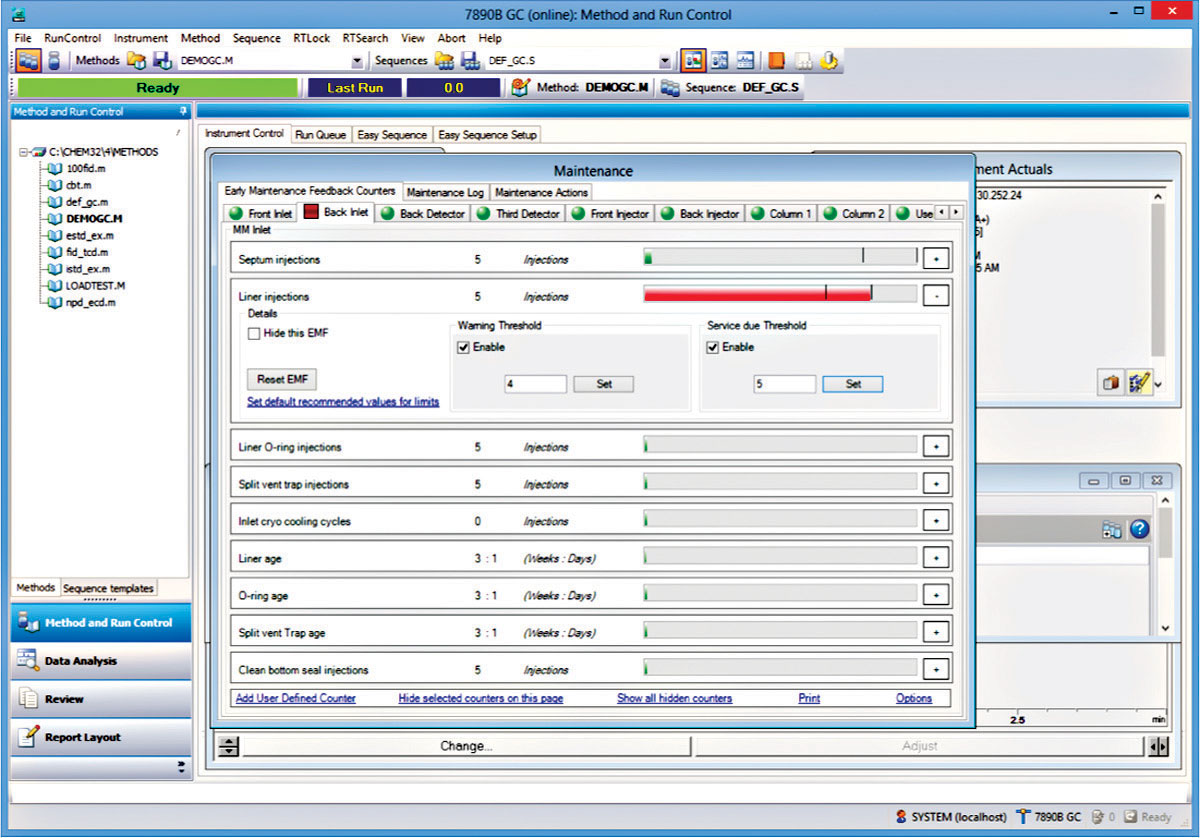Screen dimensions: 1200x838
Task: Click the Data Analysis view icon
Action: [29, 661]
